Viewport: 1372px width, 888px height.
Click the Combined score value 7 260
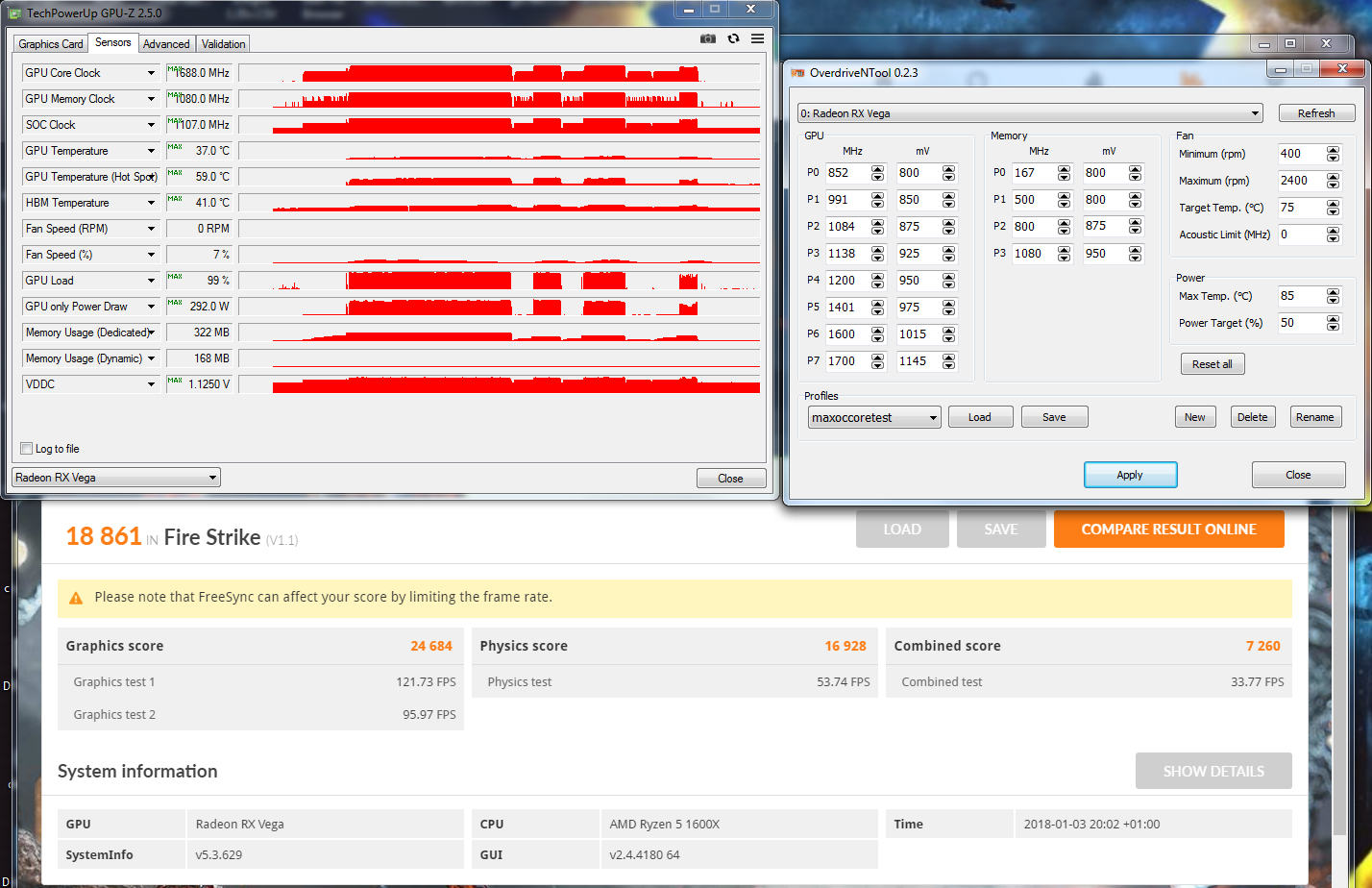[1263, 646]
